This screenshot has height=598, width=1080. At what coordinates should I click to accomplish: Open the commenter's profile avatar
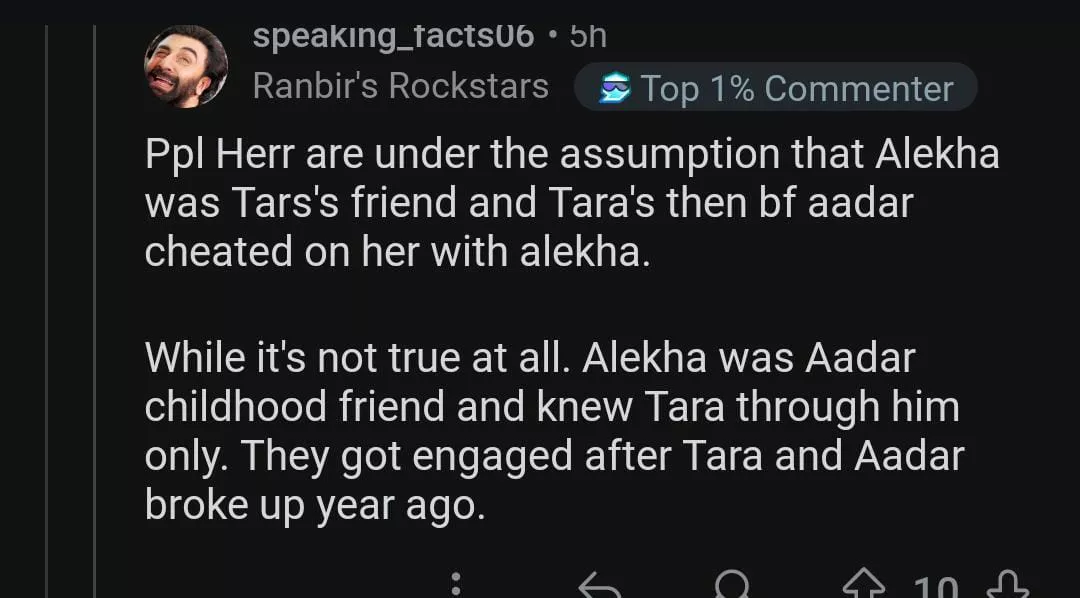pyautogui.click(x=186, y=65)
